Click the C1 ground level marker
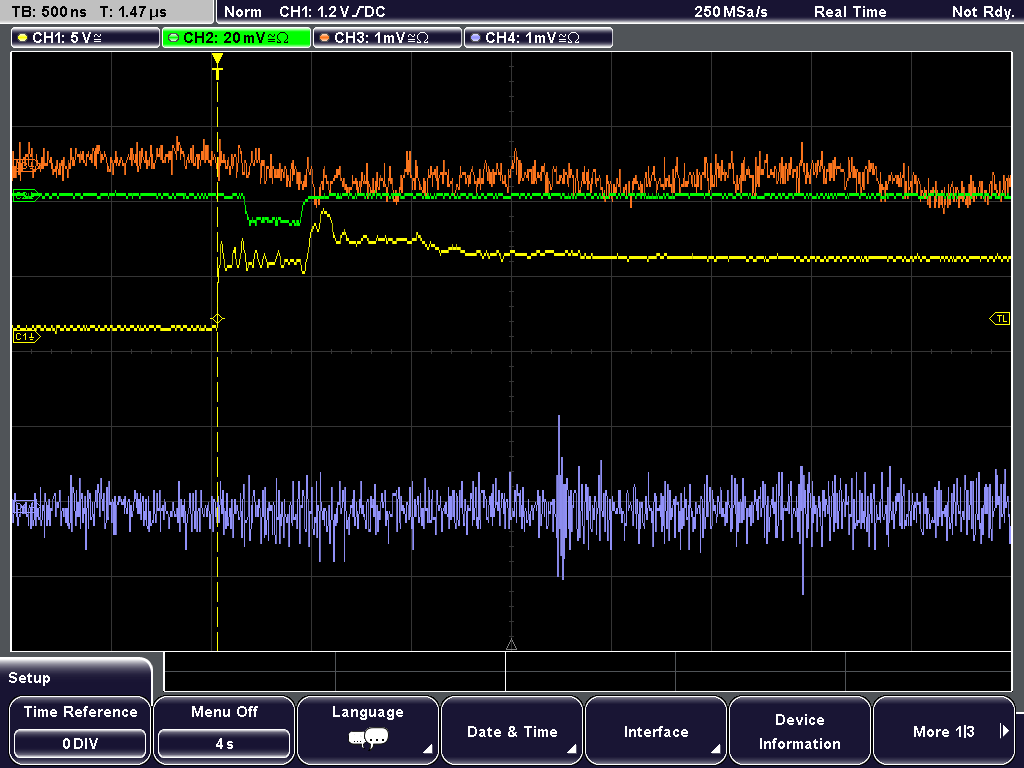 click(26, 336)
